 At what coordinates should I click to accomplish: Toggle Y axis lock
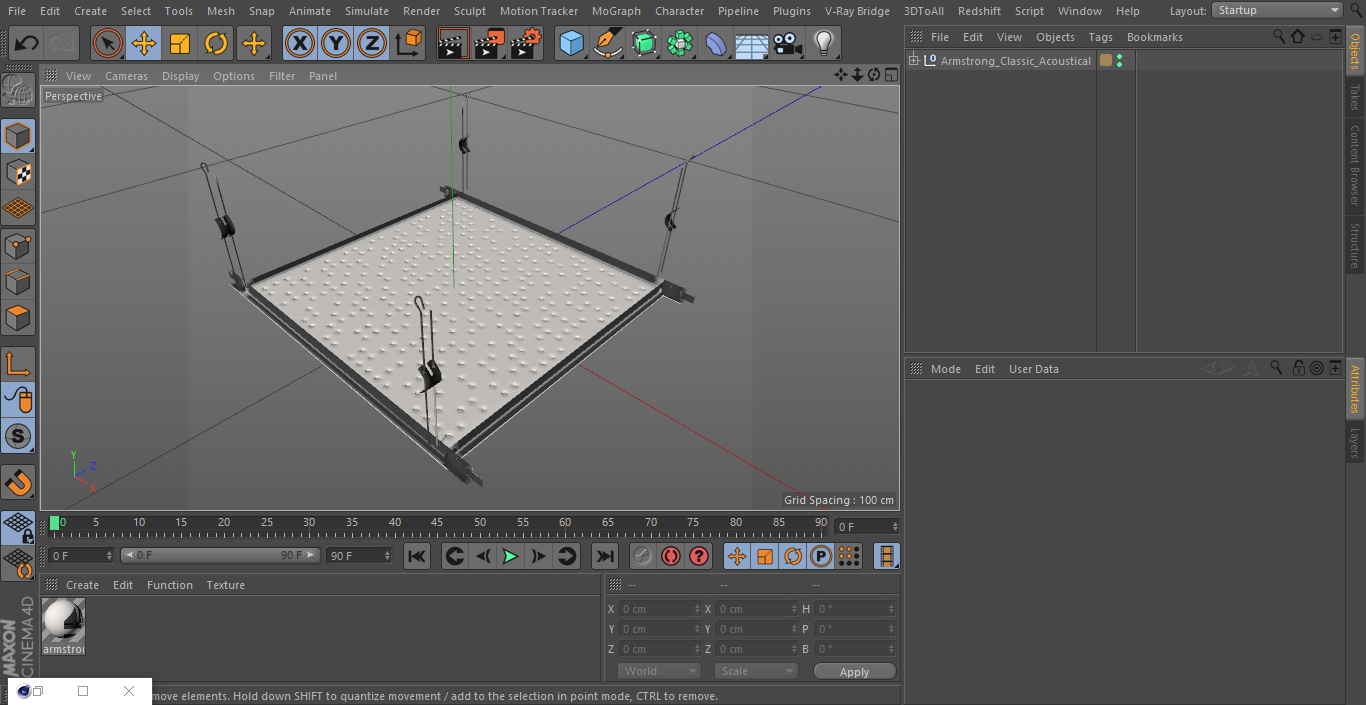click(336, 43)
